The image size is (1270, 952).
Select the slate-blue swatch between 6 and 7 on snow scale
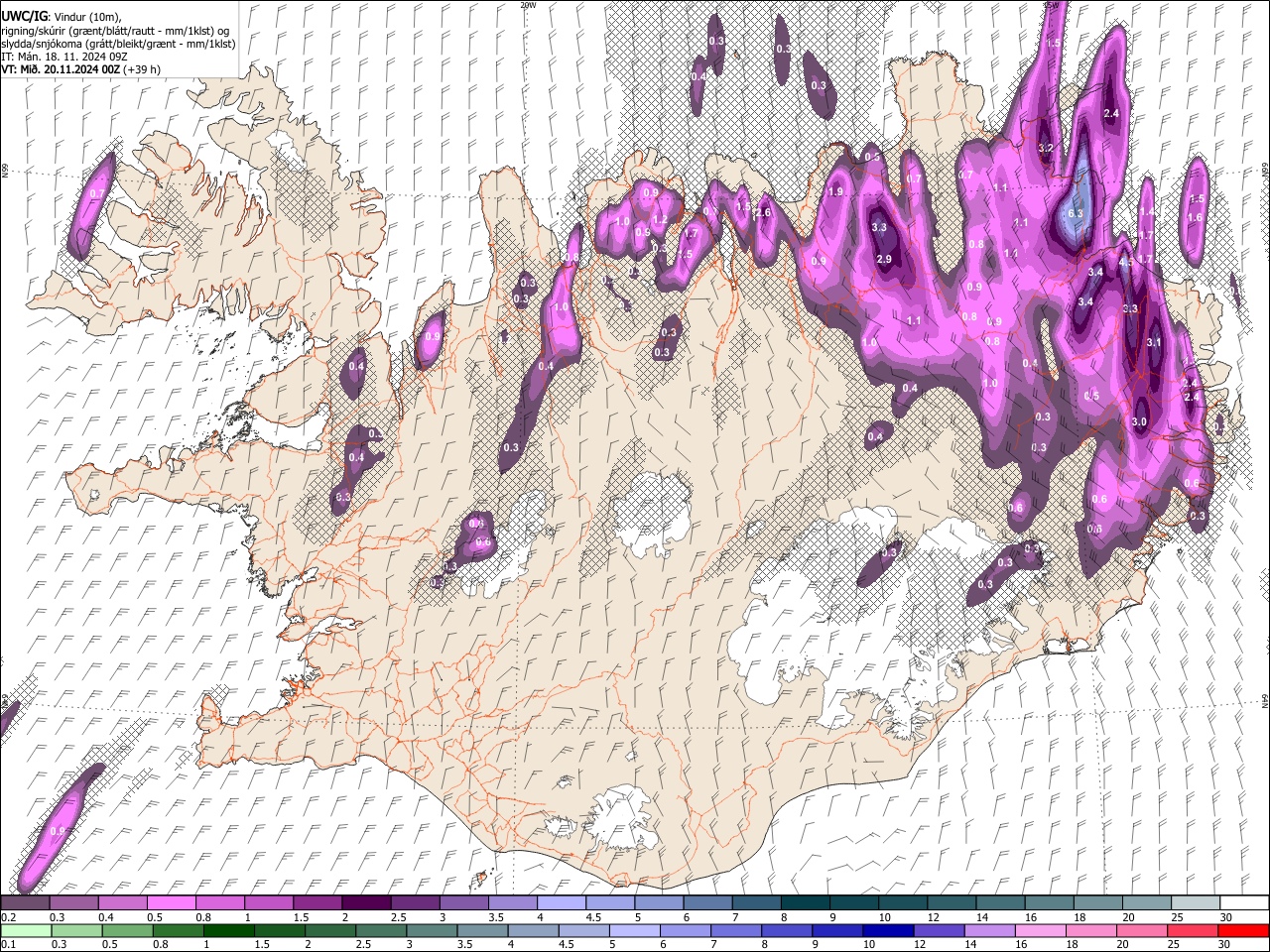[707, 902]
